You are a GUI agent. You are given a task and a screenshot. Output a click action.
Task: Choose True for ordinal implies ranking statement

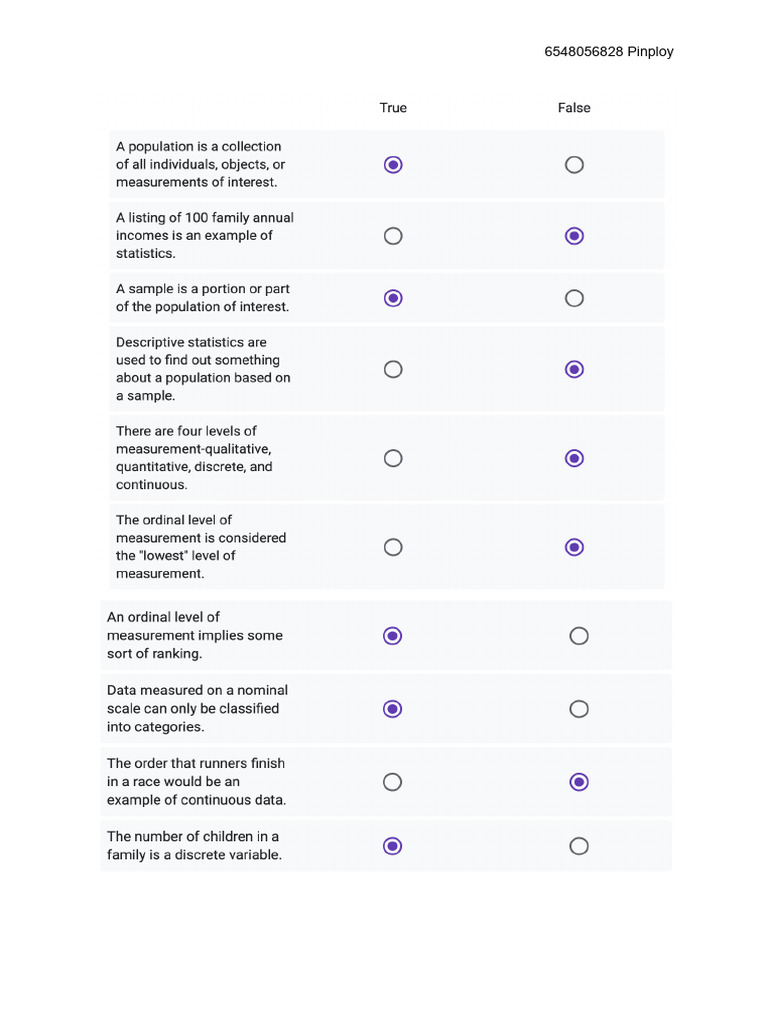click(393, 636)
